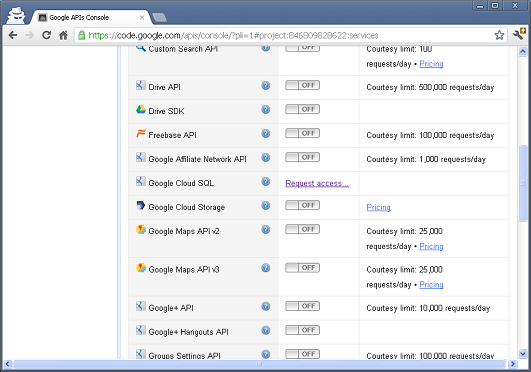Click Courtesy limit 10,000 requests/day text
Viewport: 531px width, 372px height.
click(x=428, y=308)
